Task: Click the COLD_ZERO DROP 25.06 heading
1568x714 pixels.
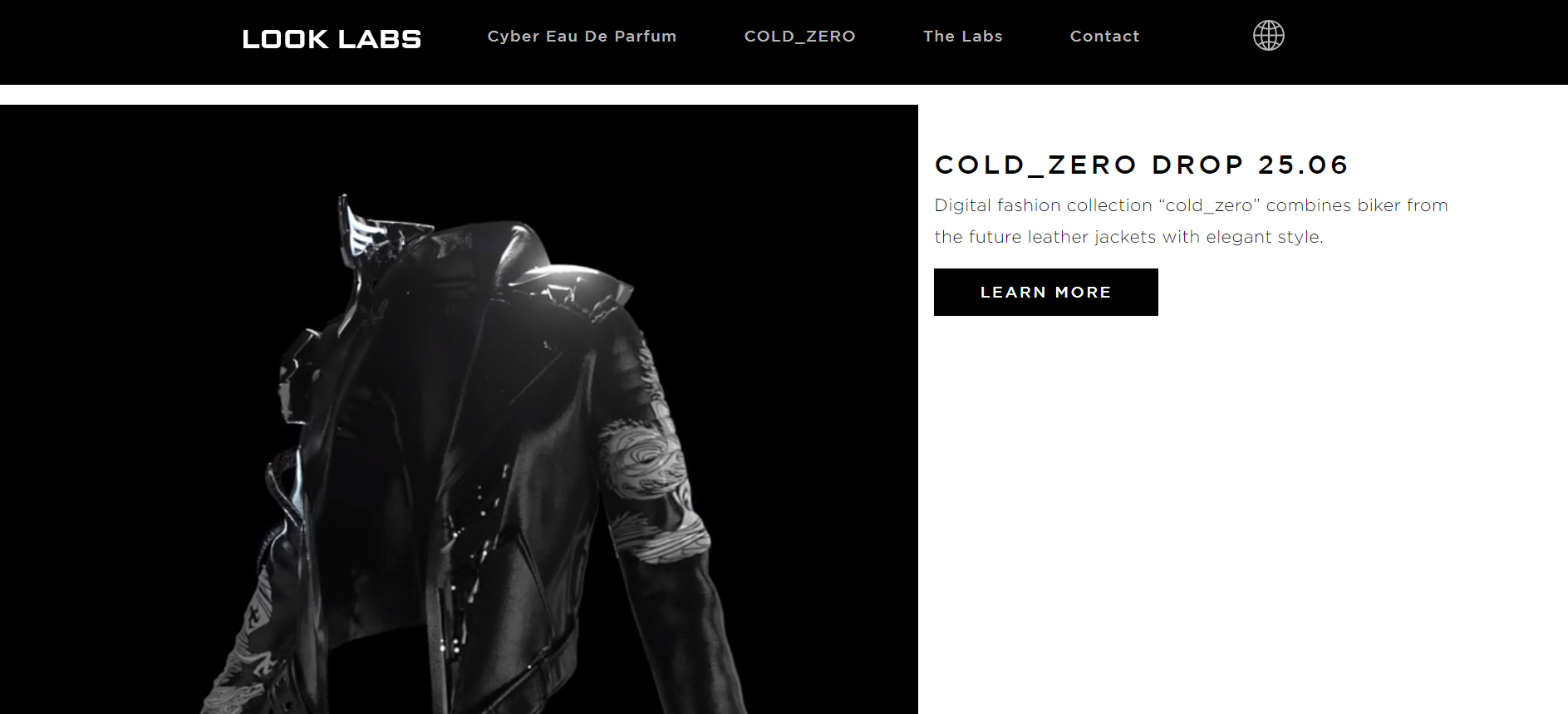Action: pos(1141,165)
